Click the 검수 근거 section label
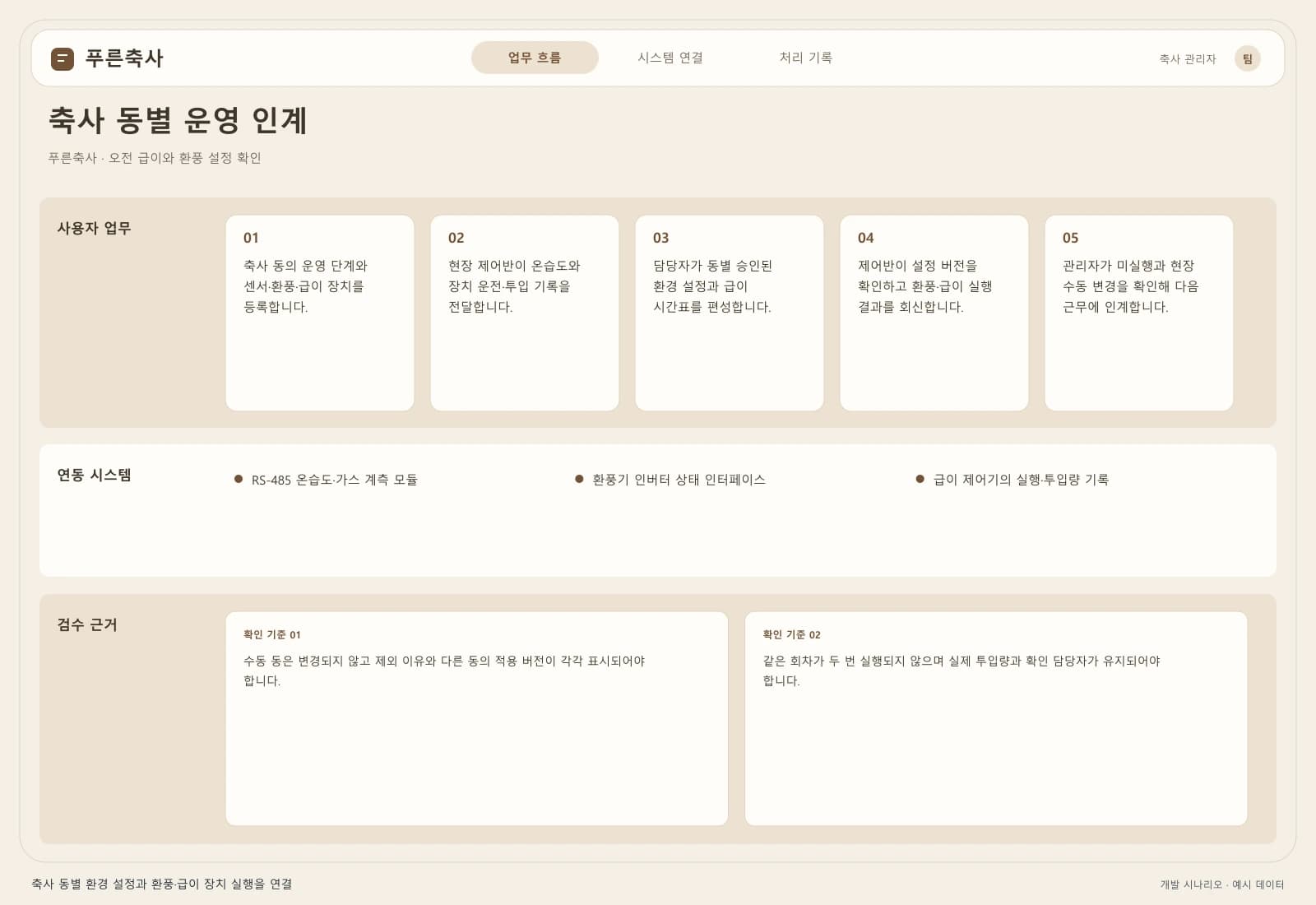Image resolution: width=1316 pixels, height=905 pixels. 87,624
